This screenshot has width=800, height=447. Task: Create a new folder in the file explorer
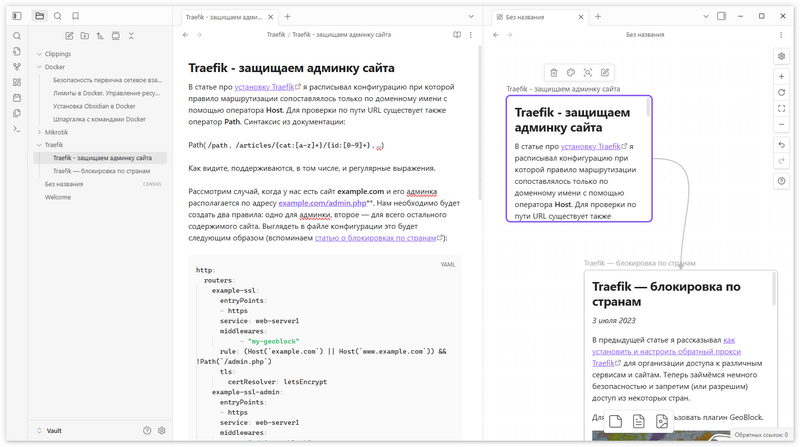pyautogui.click(x=85, y=36)
